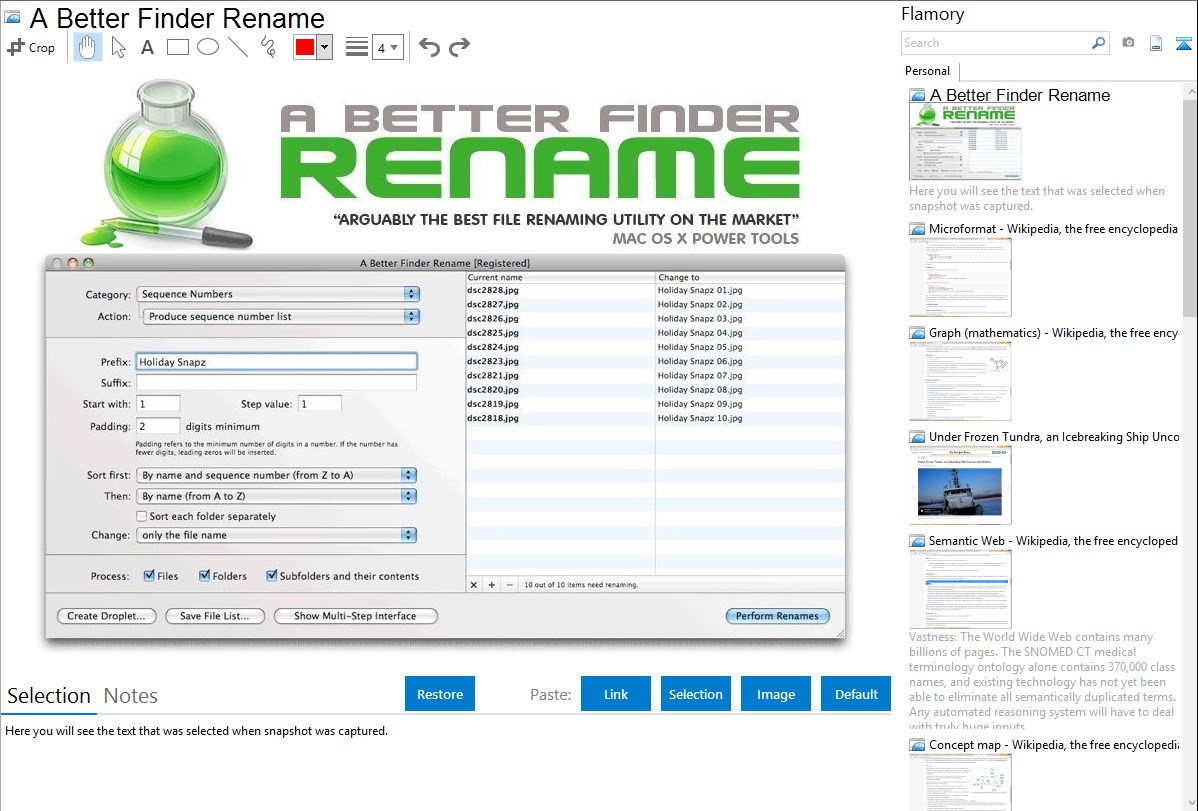Image resolution: width=1198 pixels, height=811 pixels.
Task: Click the X clear list icon
Action: (474, 585)
